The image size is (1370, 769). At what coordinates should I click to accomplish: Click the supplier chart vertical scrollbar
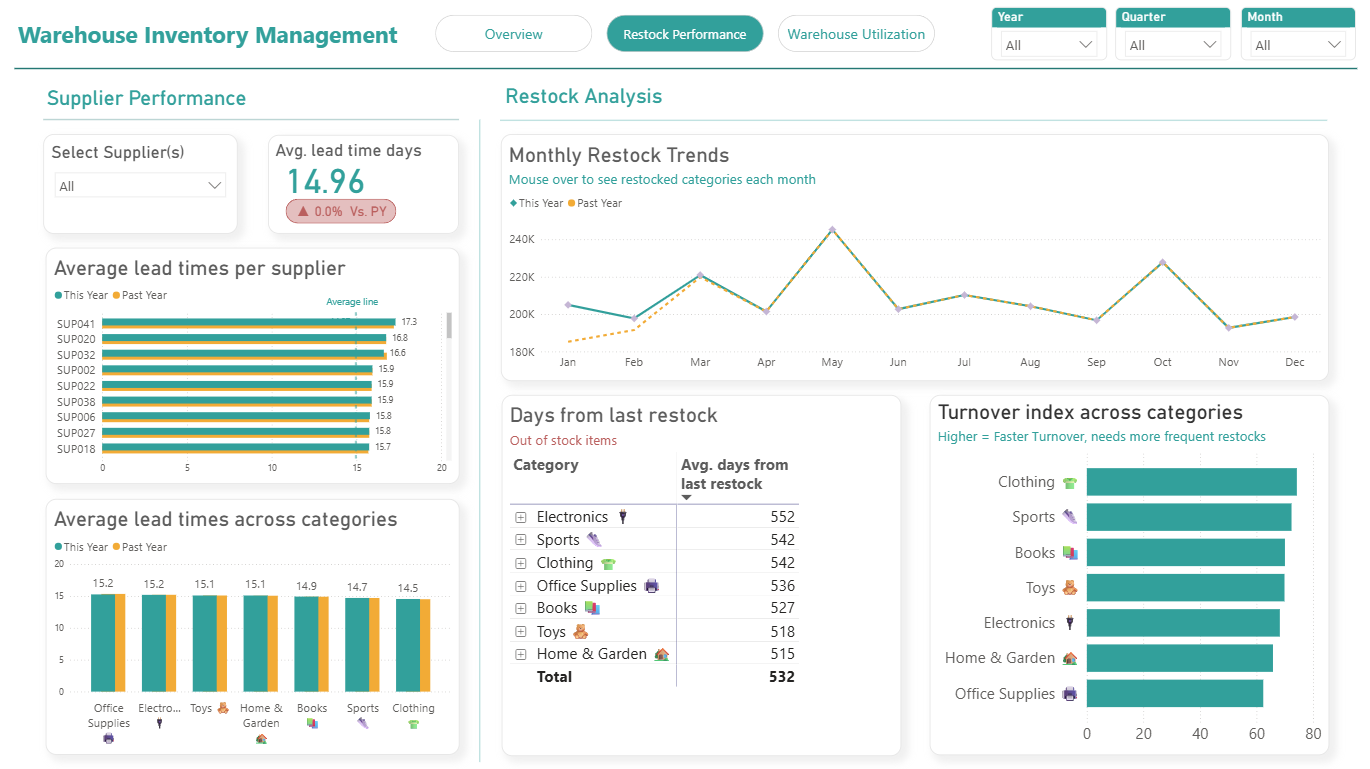point(449,325)
